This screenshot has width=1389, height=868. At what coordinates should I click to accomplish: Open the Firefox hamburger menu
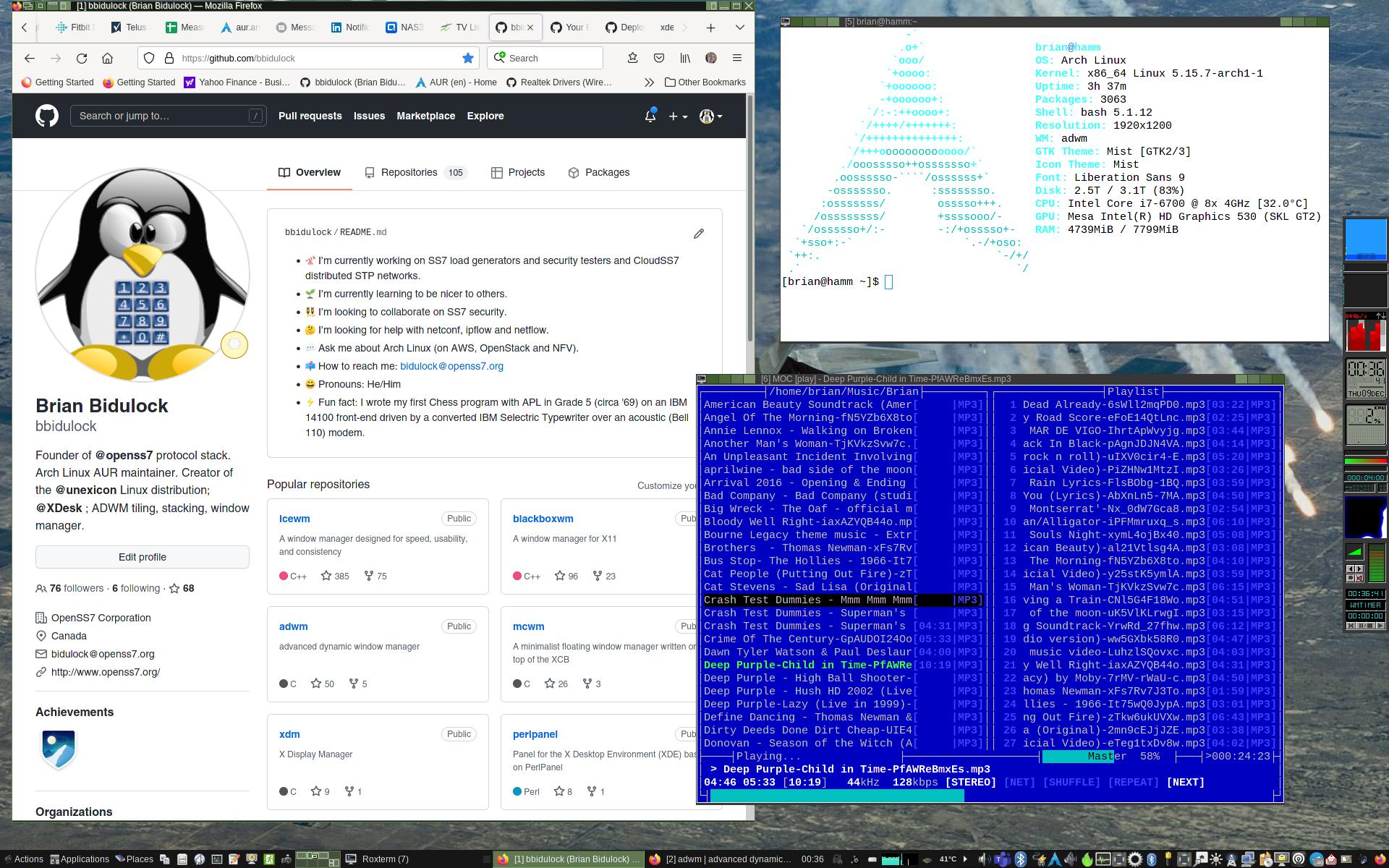point(737,58)
